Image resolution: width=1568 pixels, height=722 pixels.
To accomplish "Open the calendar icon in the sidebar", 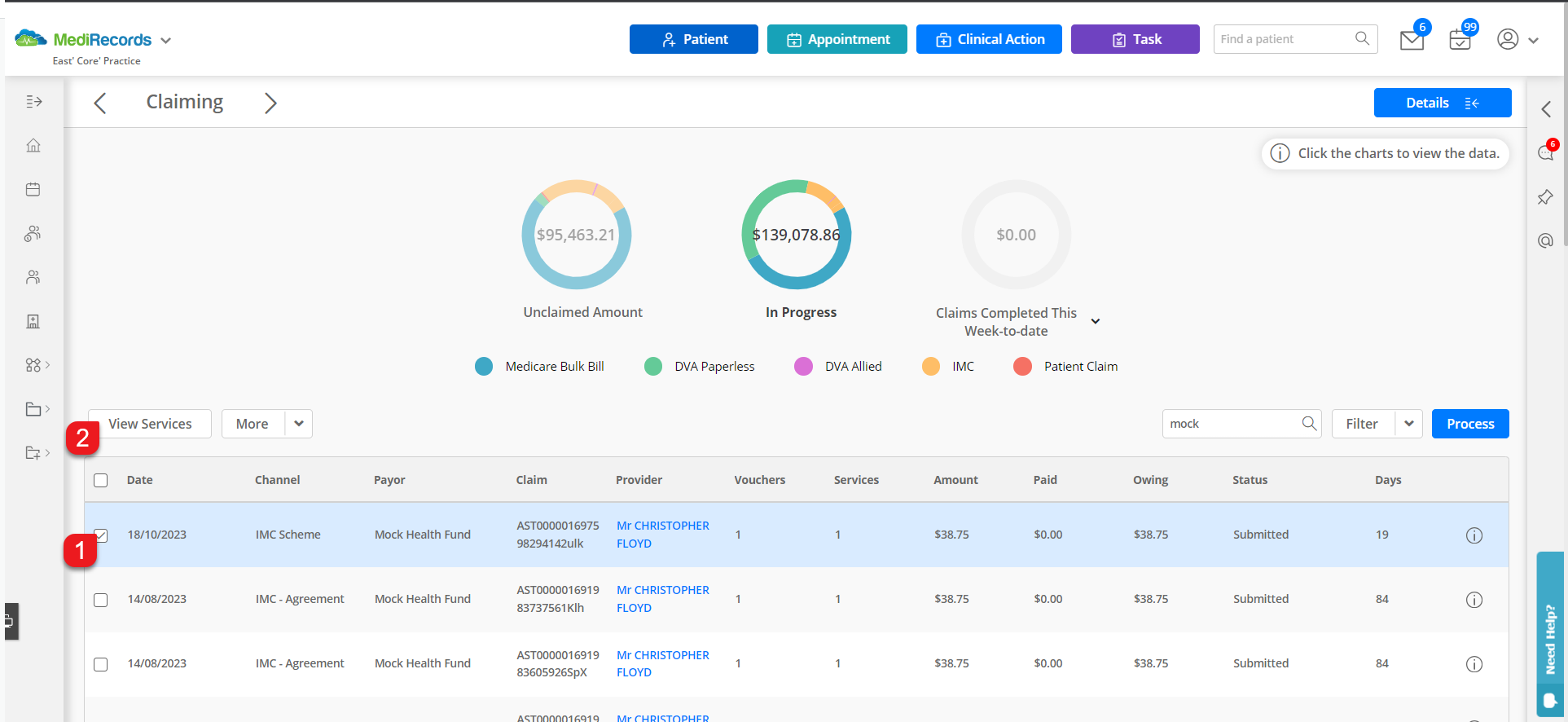I will 33,190.
